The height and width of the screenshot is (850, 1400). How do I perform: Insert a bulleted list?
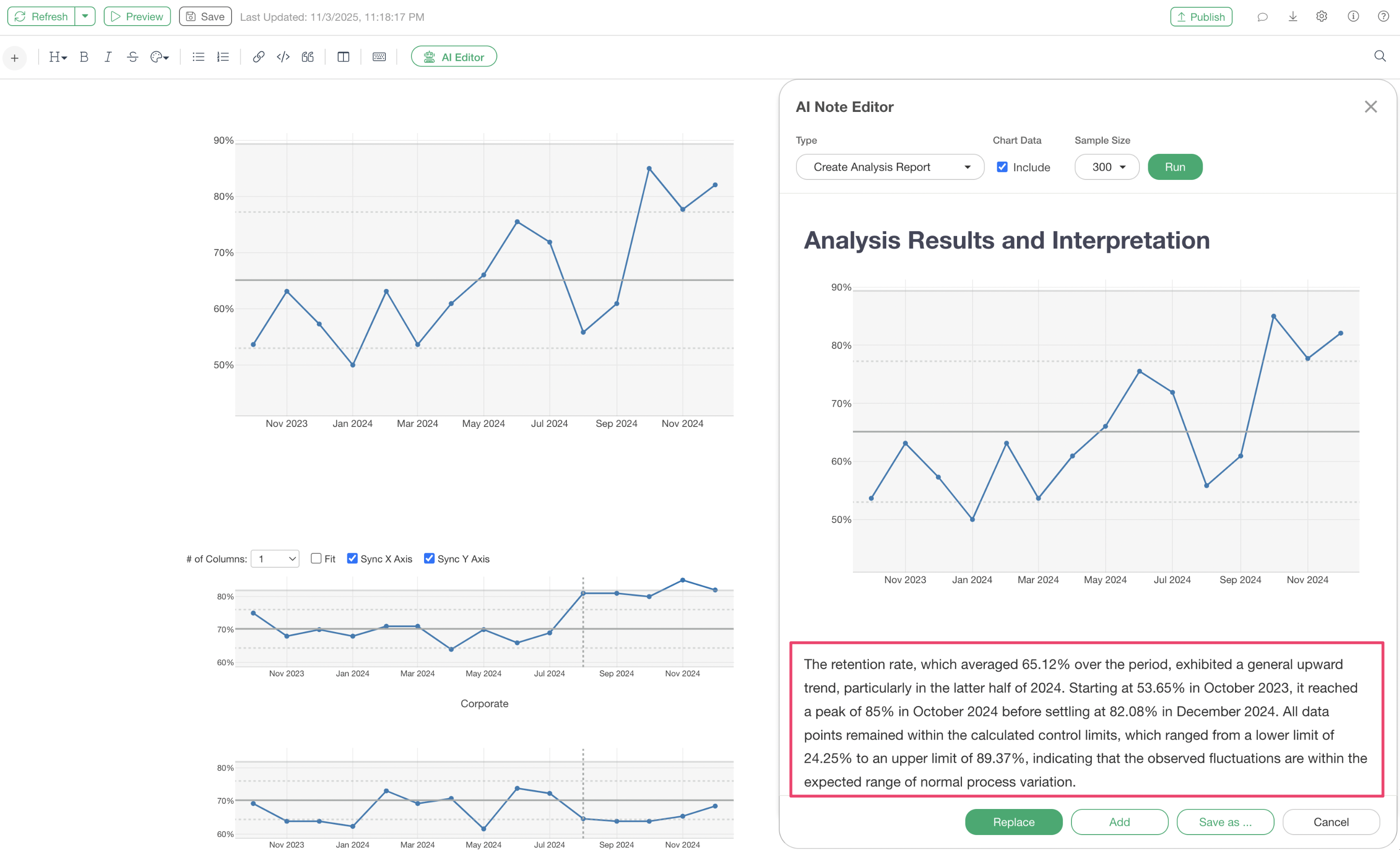click(x=198, y=57)
